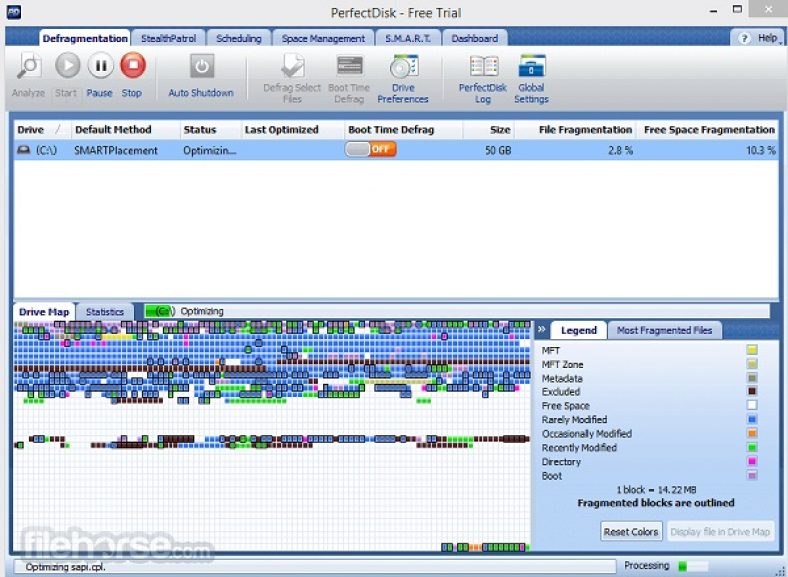Open the Space Management tab
The width and height of the screenshot is (788, 577).
[323, 38]
